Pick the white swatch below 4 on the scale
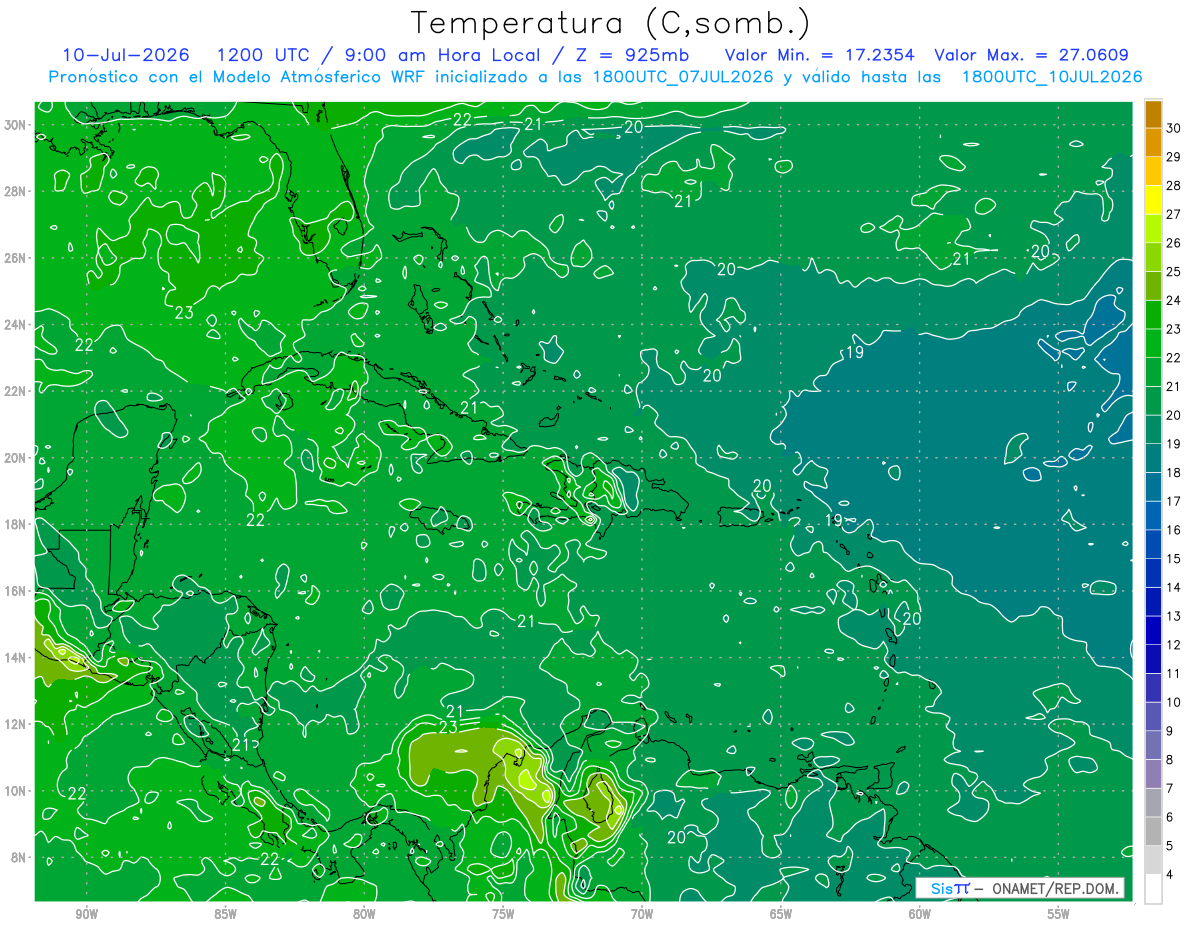Screen dimensions: 1200x927 pos(1153,889)
